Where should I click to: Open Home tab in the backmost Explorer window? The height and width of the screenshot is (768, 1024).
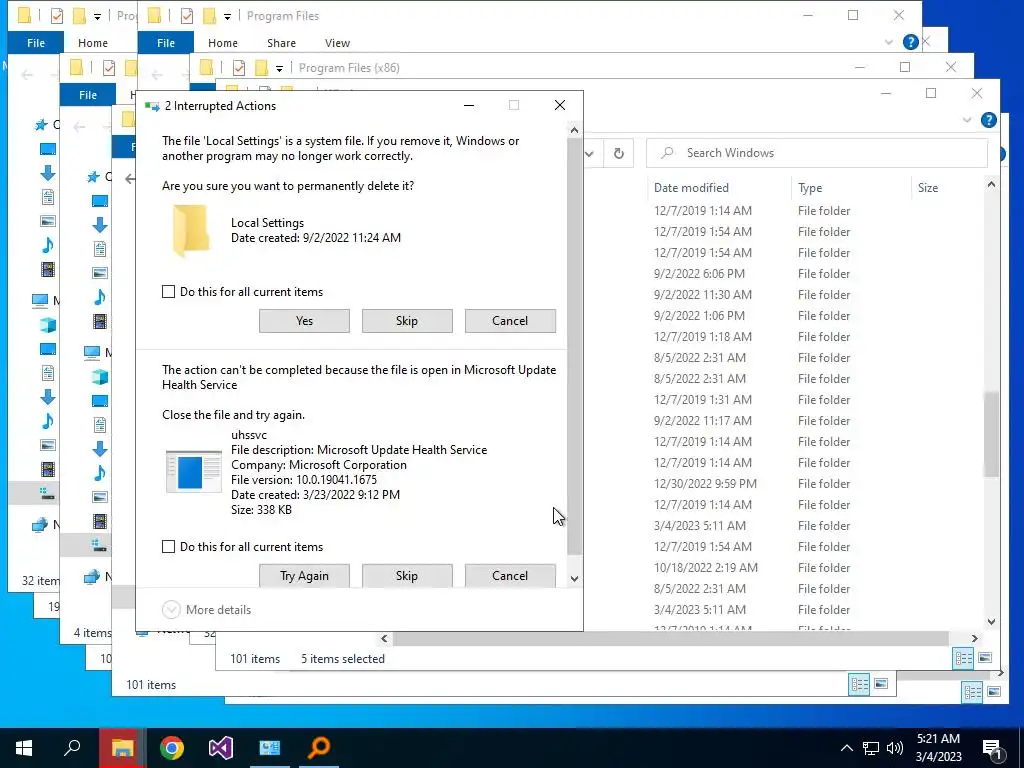click(x=93, y=43)
